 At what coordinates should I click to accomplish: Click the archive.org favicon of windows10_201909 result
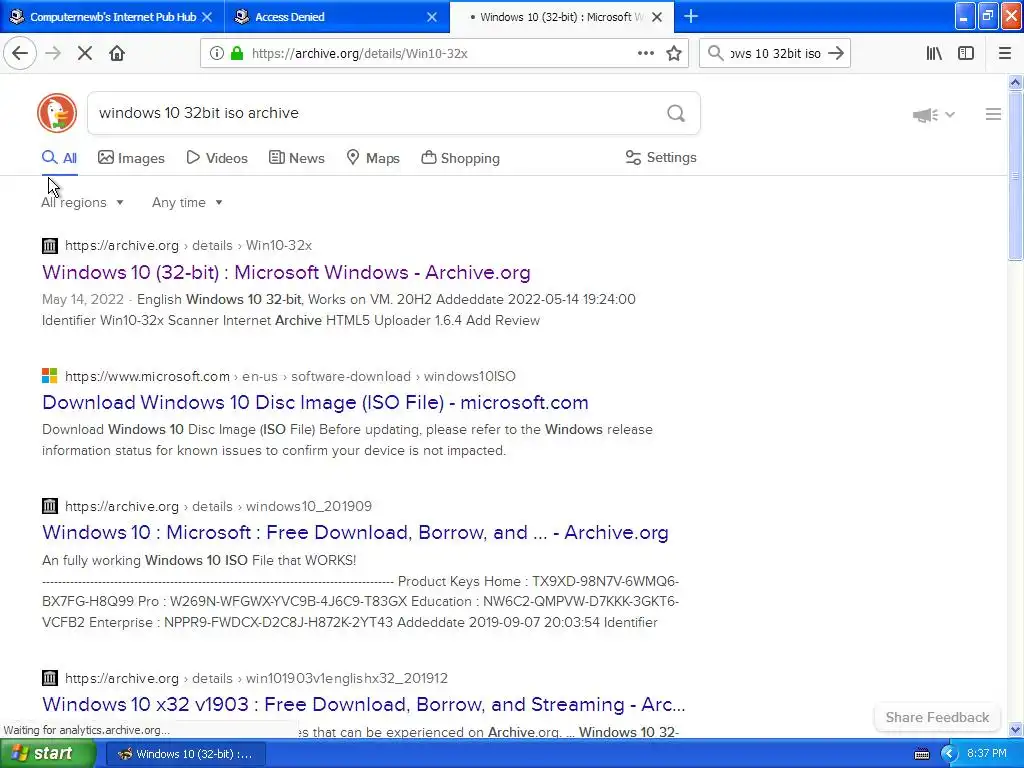click(50, 506)
